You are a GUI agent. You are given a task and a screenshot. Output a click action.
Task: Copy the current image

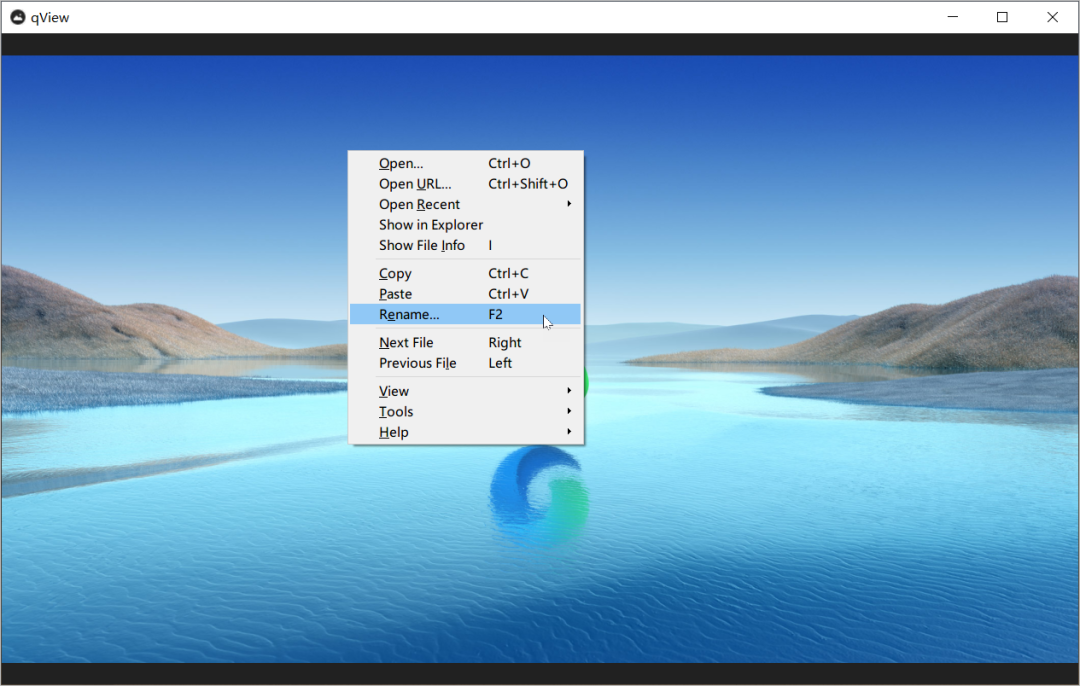394,273
